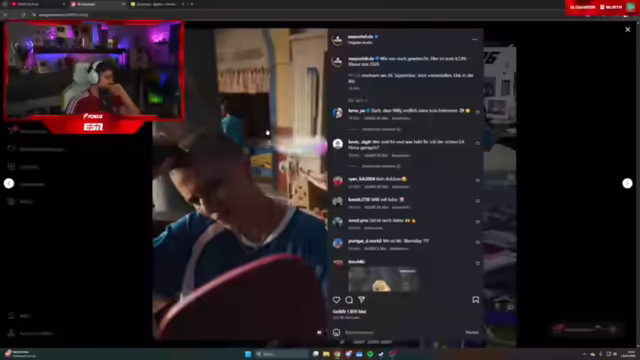Open Google Chrome from the taskbar
The image size is (640, 360).
(337, 354)
